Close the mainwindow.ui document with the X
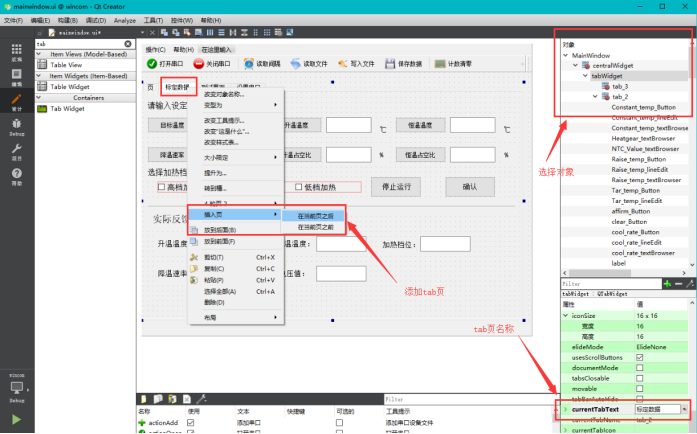 [x=152, y=32]
